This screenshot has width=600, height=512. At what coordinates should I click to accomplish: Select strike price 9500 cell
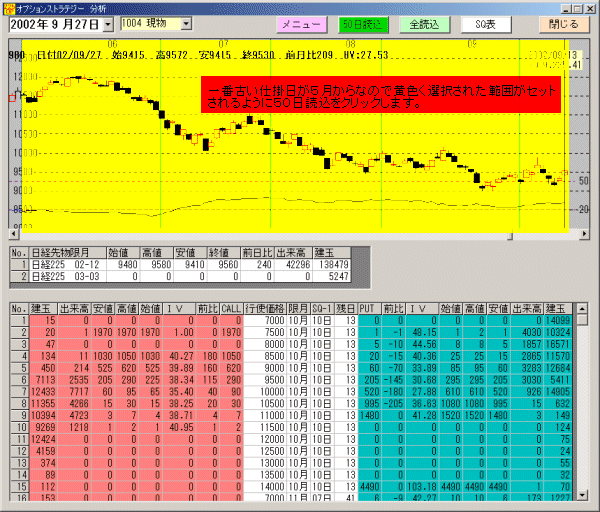[x=265, y=380]
